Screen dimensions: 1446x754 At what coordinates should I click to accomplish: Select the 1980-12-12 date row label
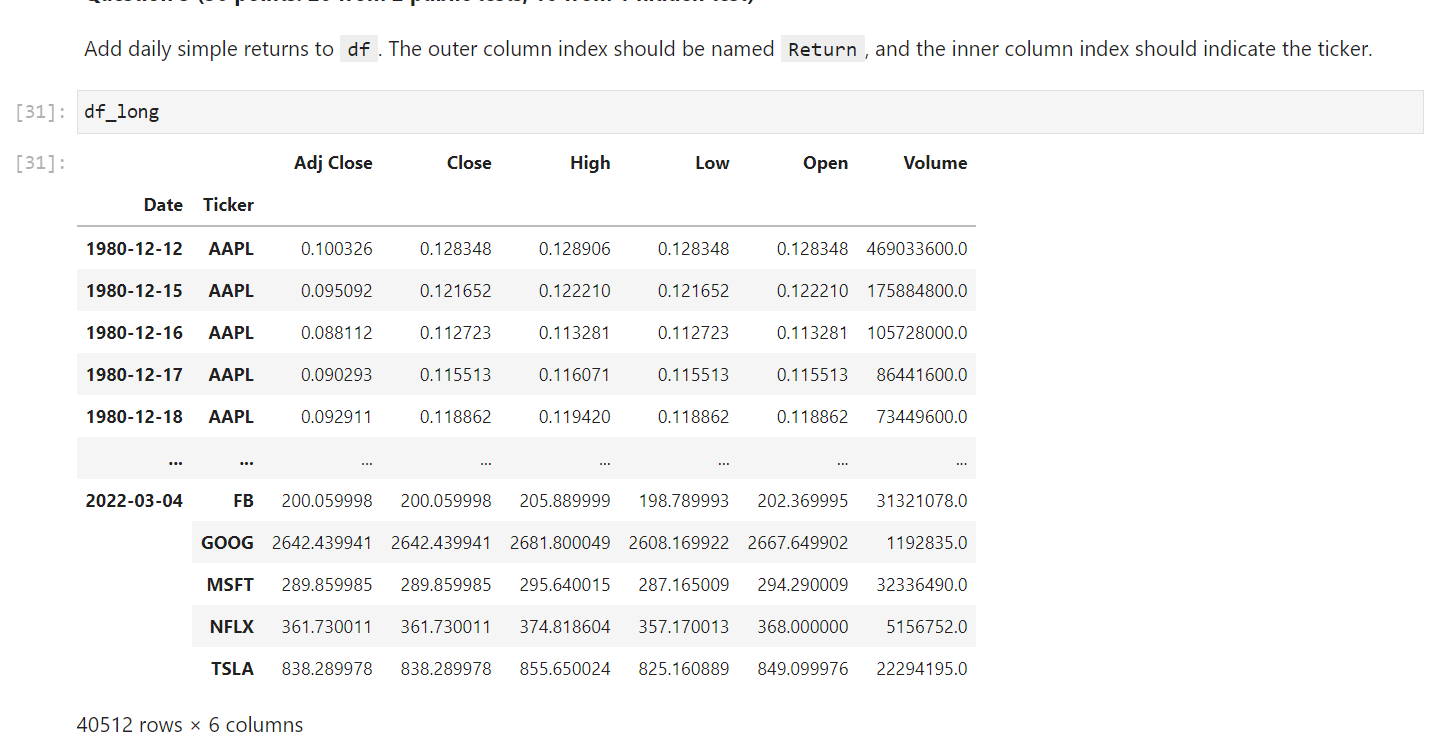[135, 249]
